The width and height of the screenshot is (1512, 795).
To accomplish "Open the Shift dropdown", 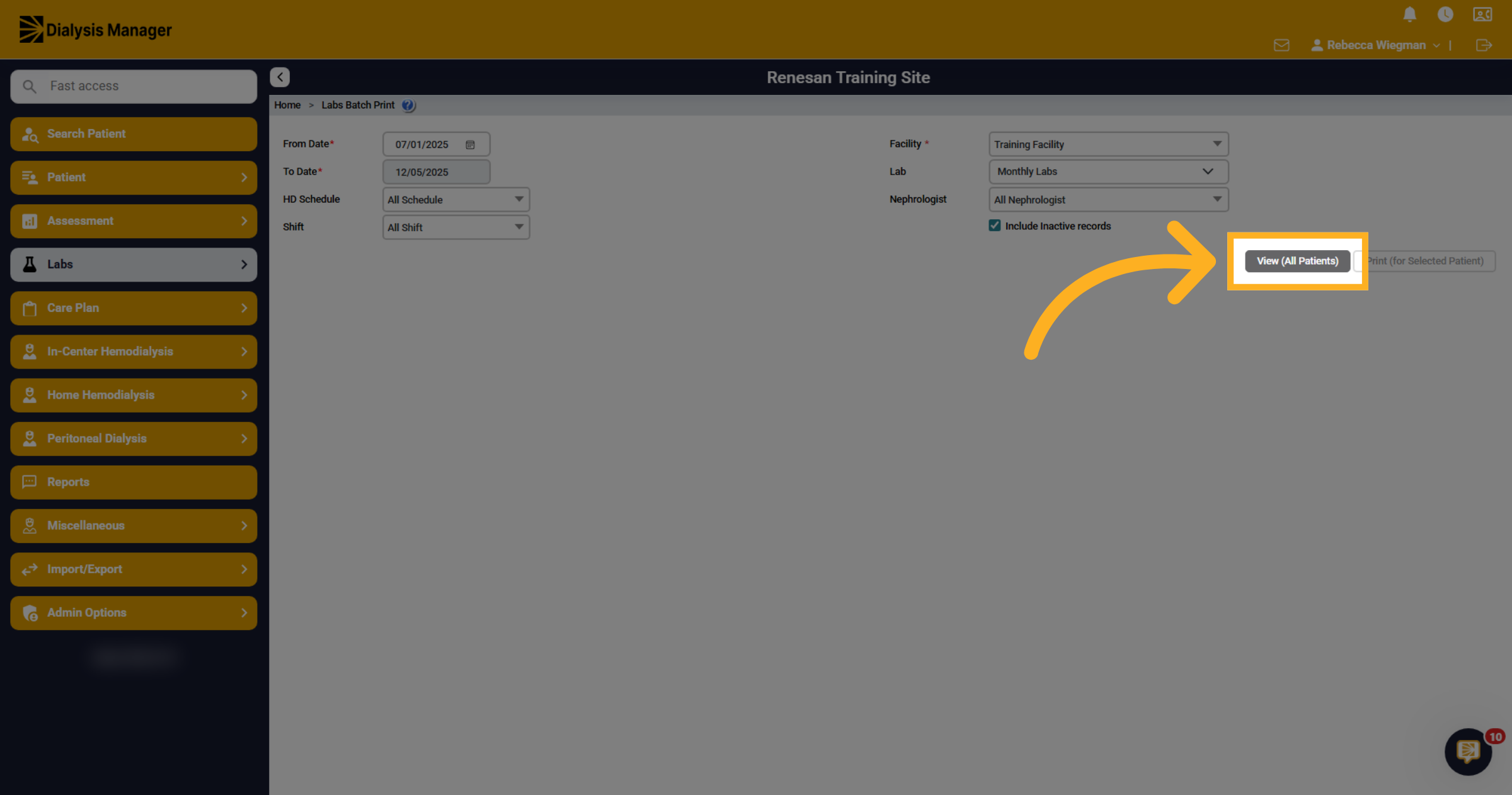I will [456, 227].
